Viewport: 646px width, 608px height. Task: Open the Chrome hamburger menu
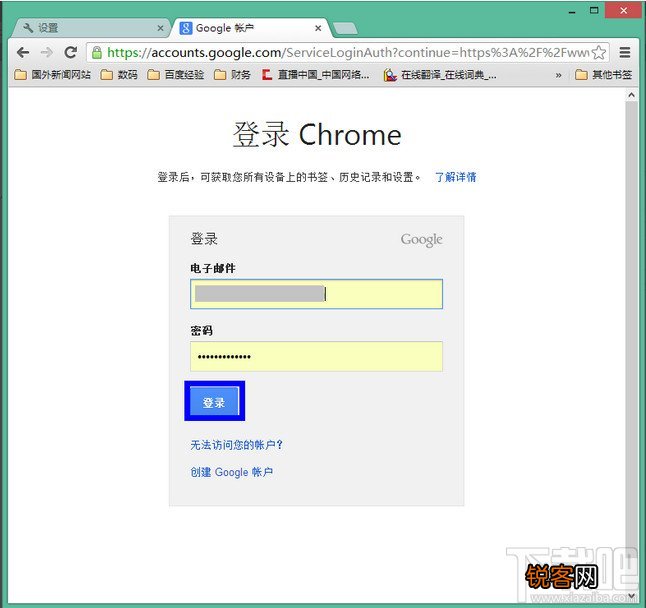(x=625, y=52)
